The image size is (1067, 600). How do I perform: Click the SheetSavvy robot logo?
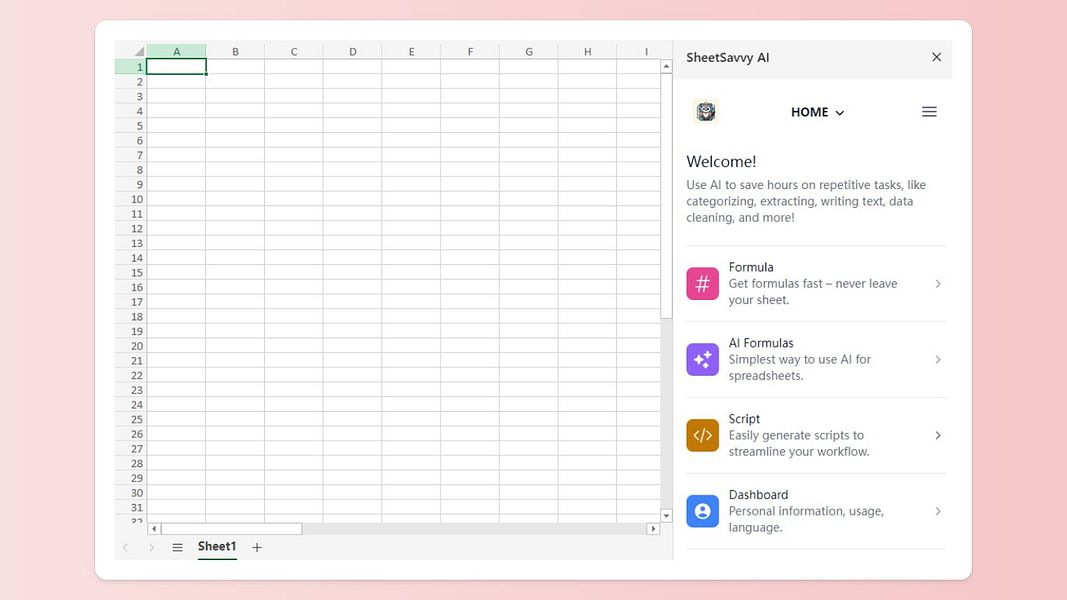pyautogui.click(x=705, y=111)
